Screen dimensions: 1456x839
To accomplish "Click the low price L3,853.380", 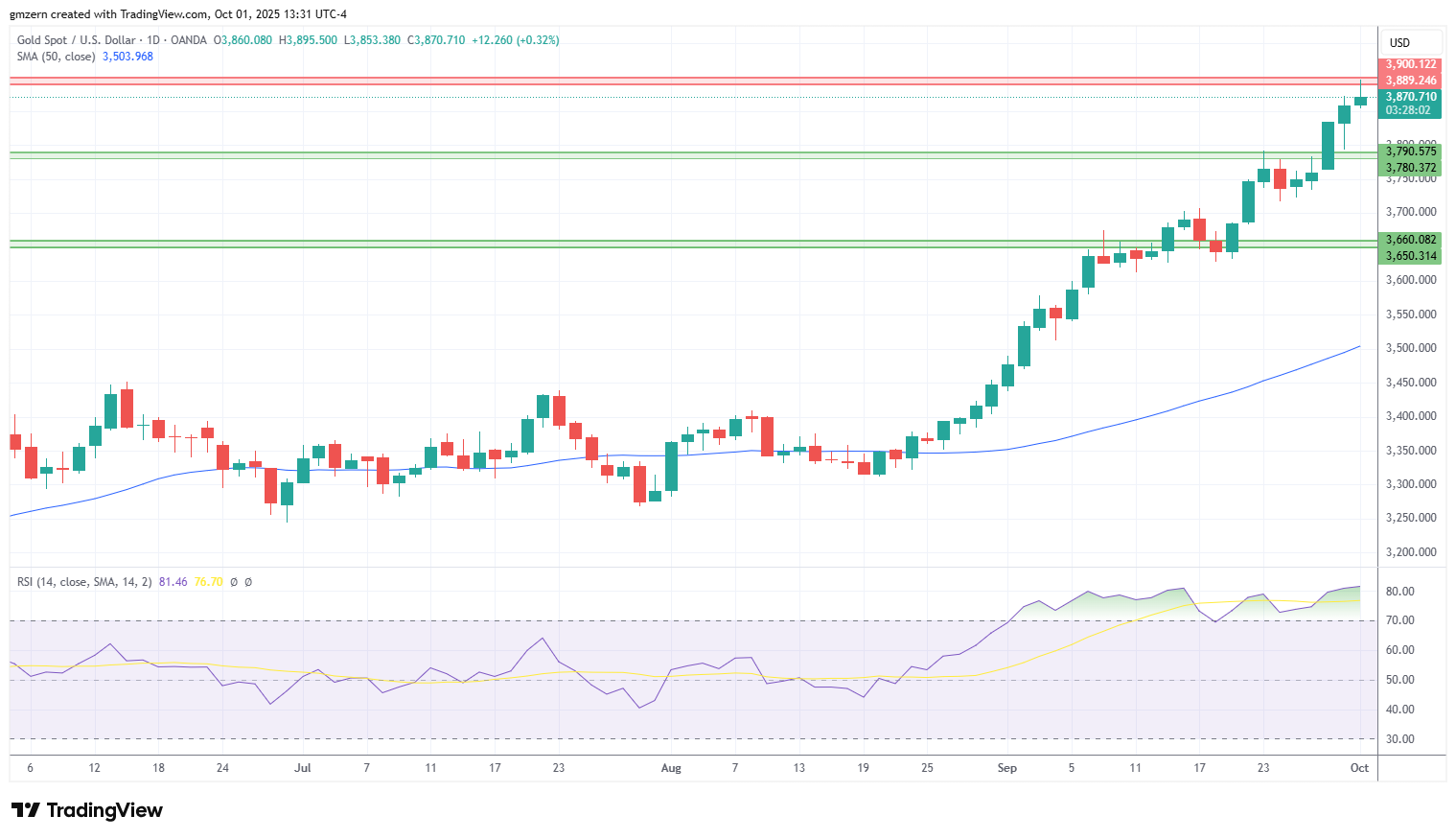I will [x=372, y=40].
